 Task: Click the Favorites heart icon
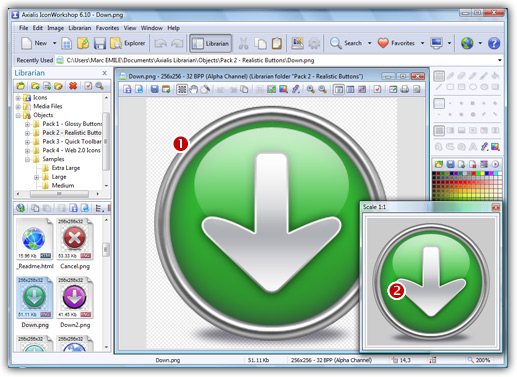[x=383, y=43]
